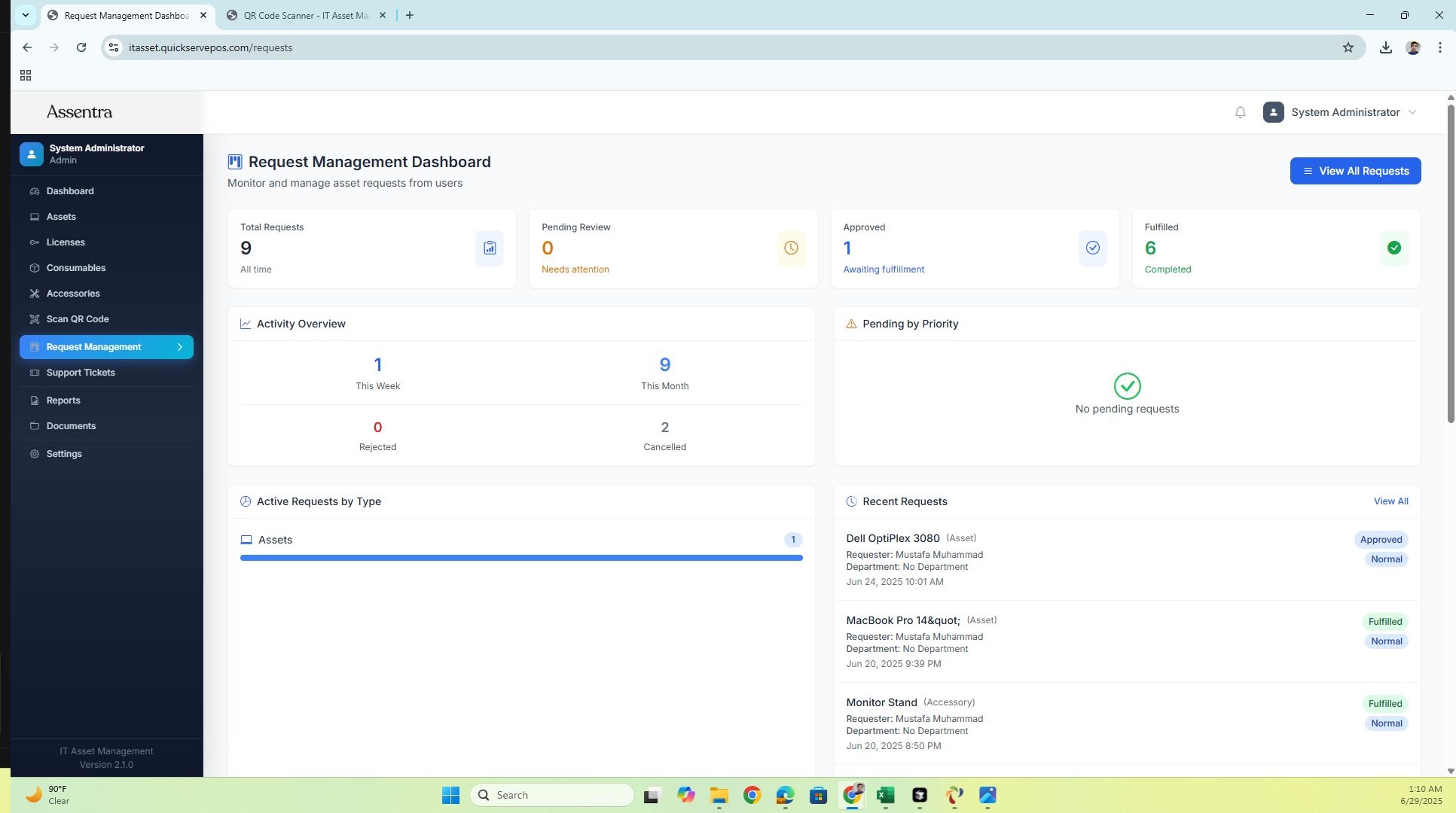Bookmark this page with star icon
This screenshot has width=1456, height=813.
coord(1348,47)
